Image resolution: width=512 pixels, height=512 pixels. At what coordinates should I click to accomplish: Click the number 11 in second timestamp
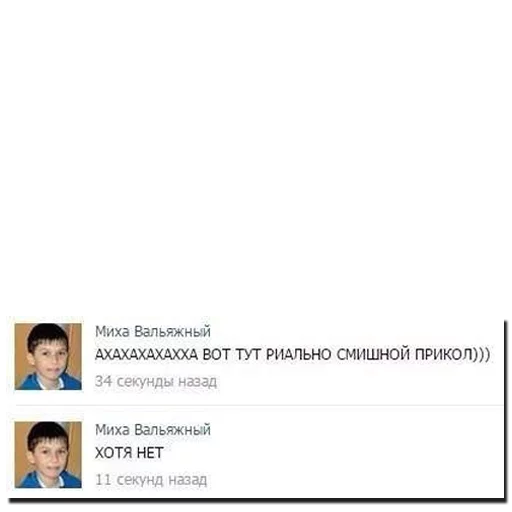(x=103, y=480)
